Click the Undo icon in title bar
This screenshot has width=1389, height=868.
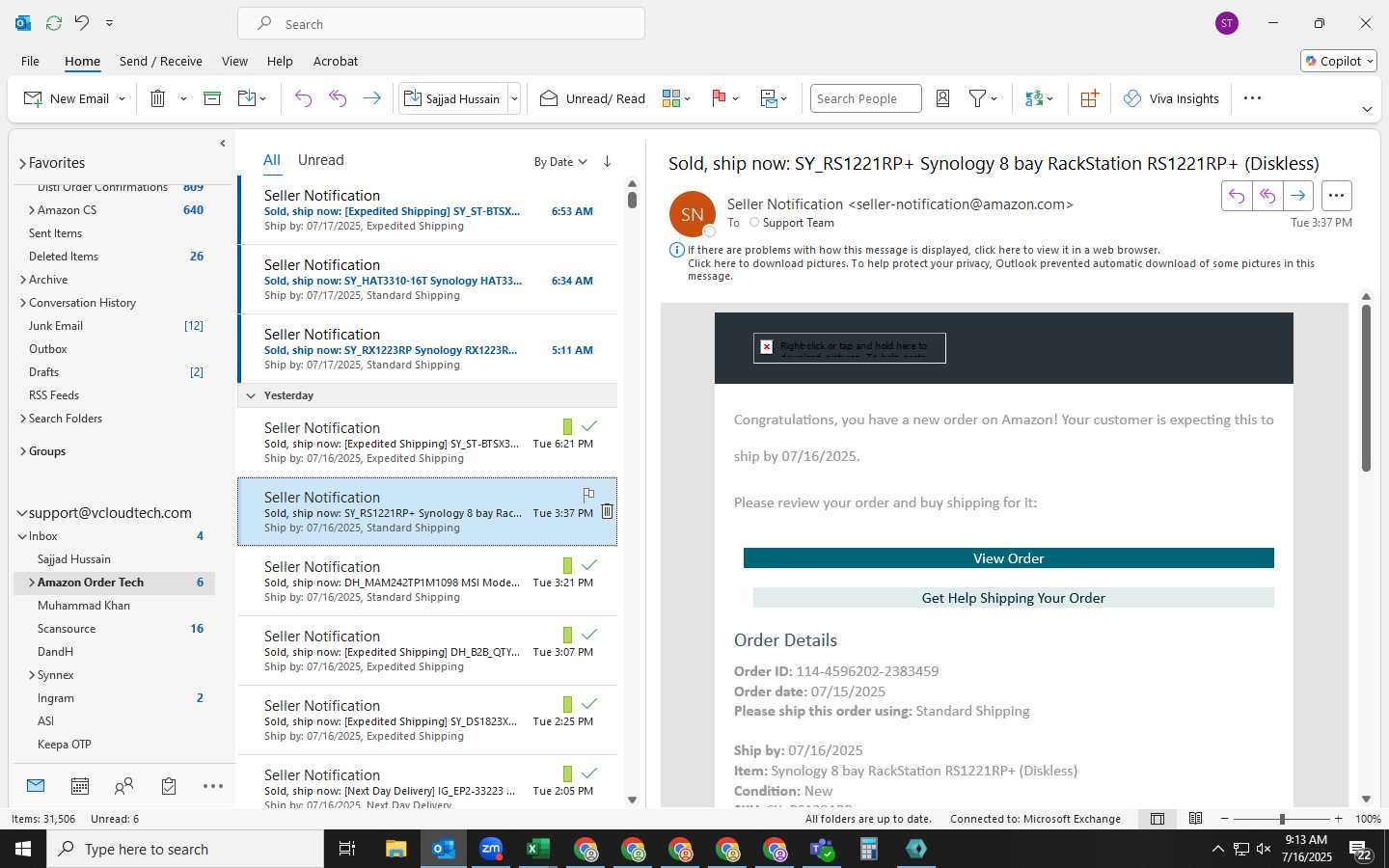(82, 22)
